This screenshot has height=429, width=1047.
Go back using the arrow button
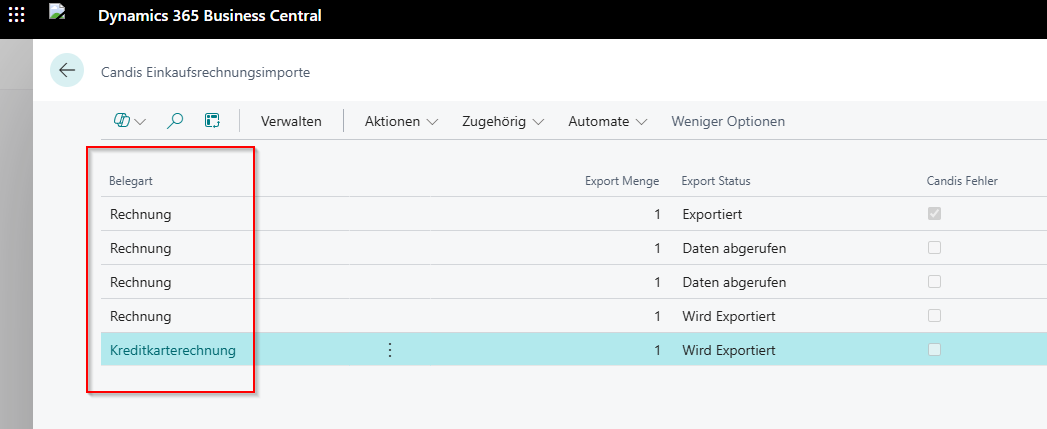tap(67, 71)
